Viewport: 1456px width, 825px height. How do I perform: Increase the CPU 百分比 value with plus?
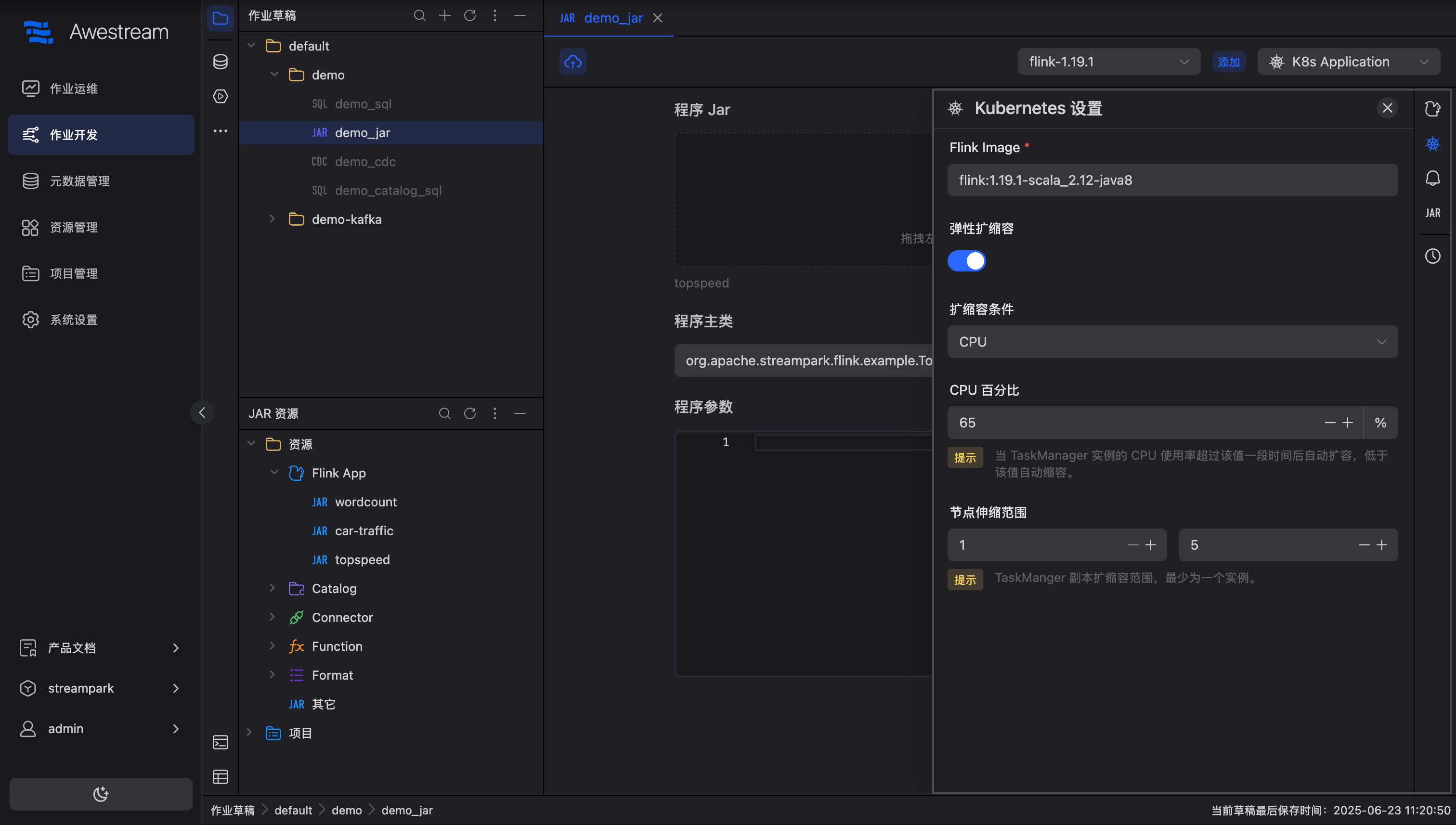click(x=1348, y=423)
